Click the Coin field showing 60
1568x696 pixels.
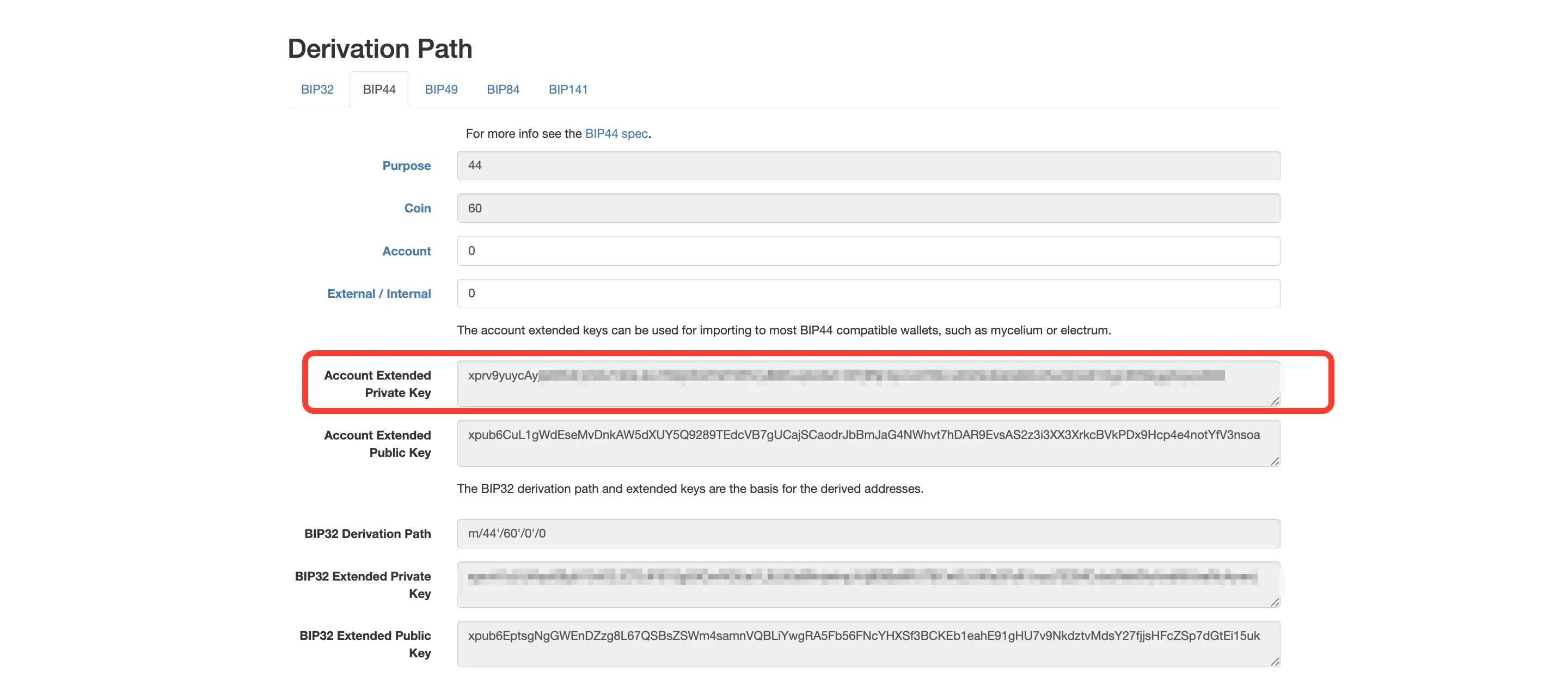[868, 208]
